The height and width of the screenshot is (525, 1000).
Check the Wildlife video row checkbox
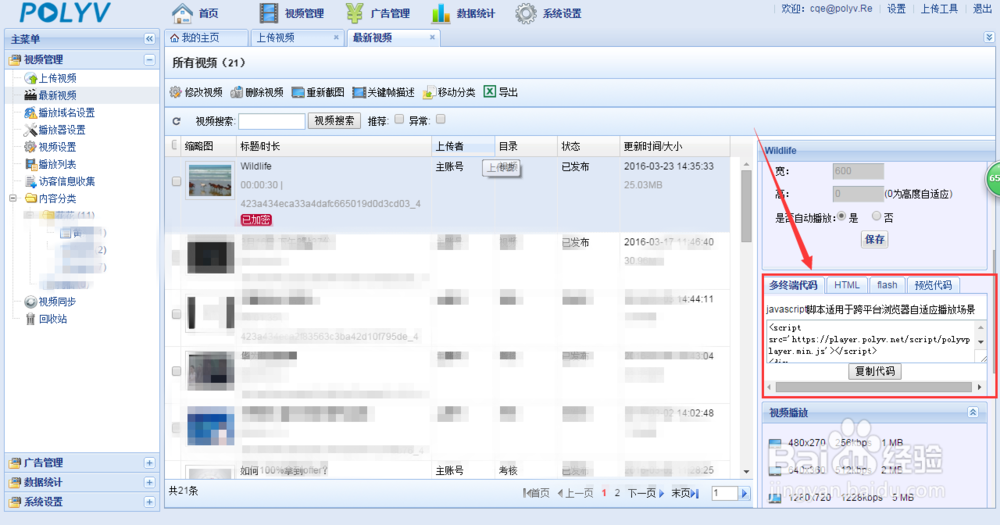177,182
